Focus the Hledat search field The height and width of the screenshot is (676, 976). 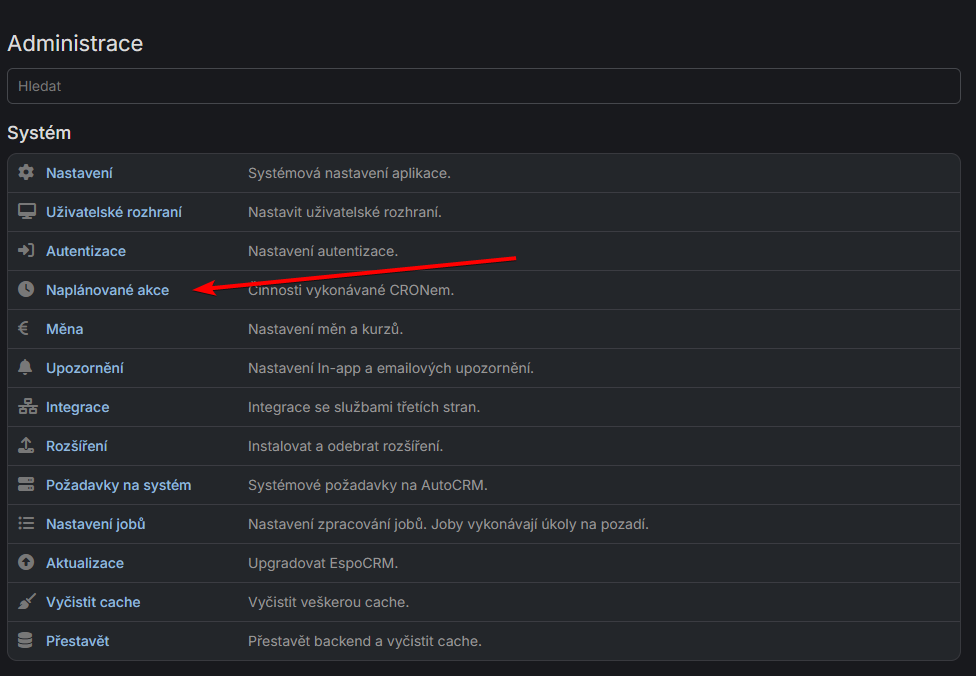coord(483,86)
